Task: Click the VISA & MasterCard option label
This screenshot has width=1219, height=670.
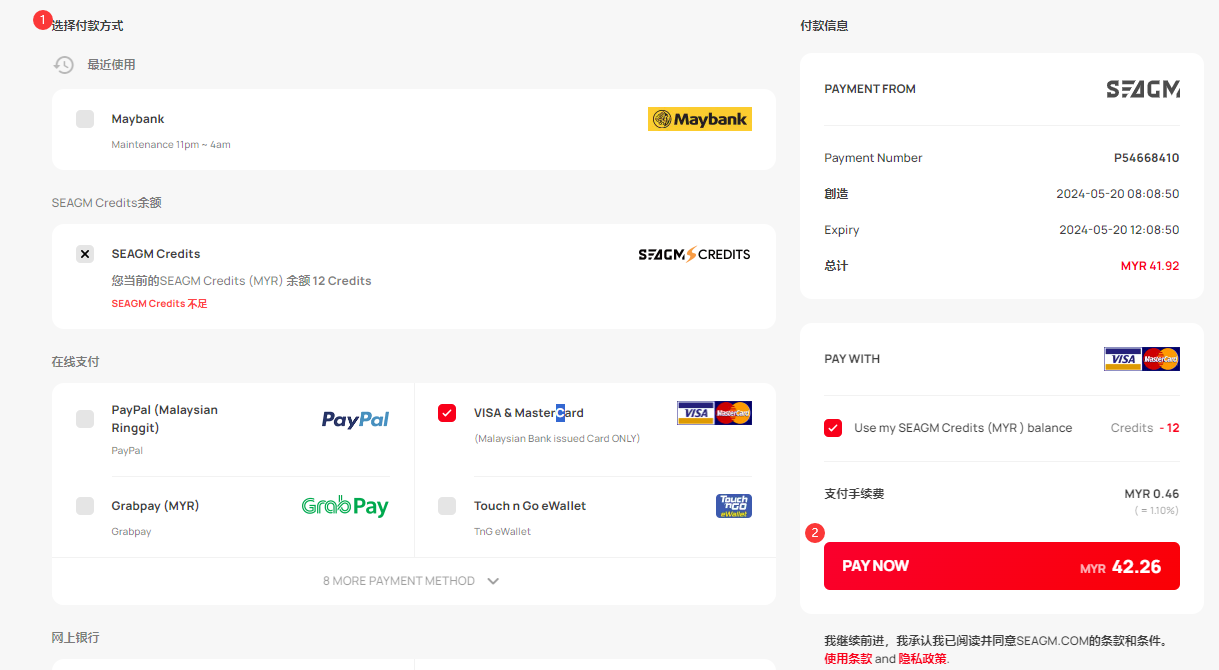Action: tap(529, 413)
